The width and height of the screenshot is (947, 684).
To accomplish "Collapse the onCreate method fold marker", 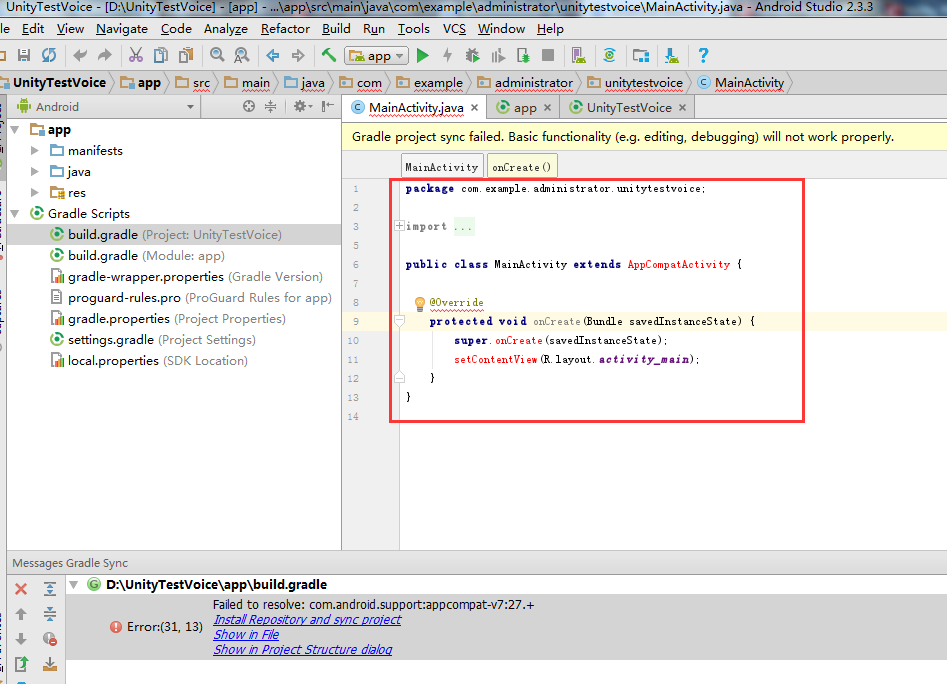I will [399, 321].
